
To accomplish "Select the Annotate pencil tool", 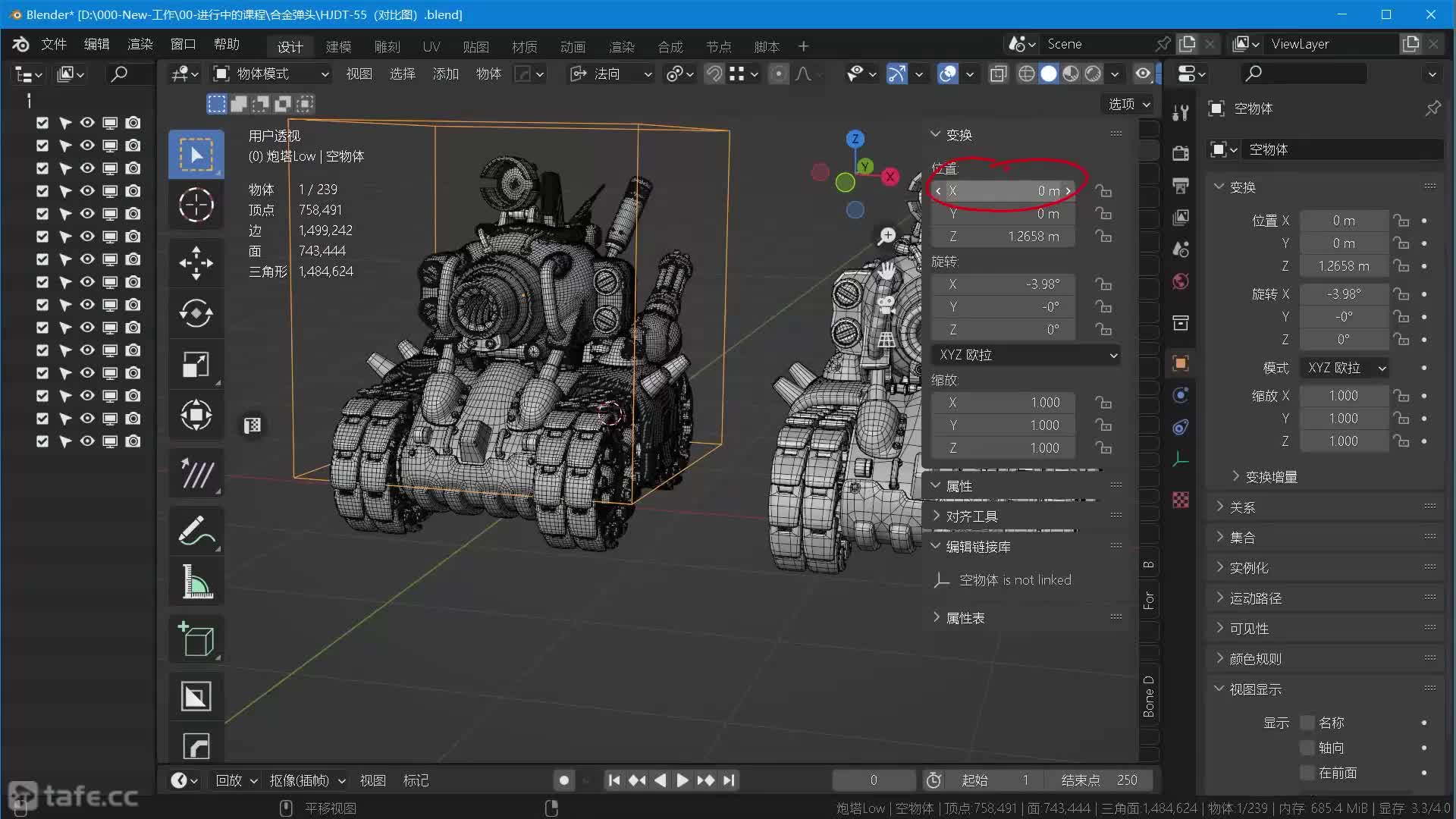I will click(196, 531).
